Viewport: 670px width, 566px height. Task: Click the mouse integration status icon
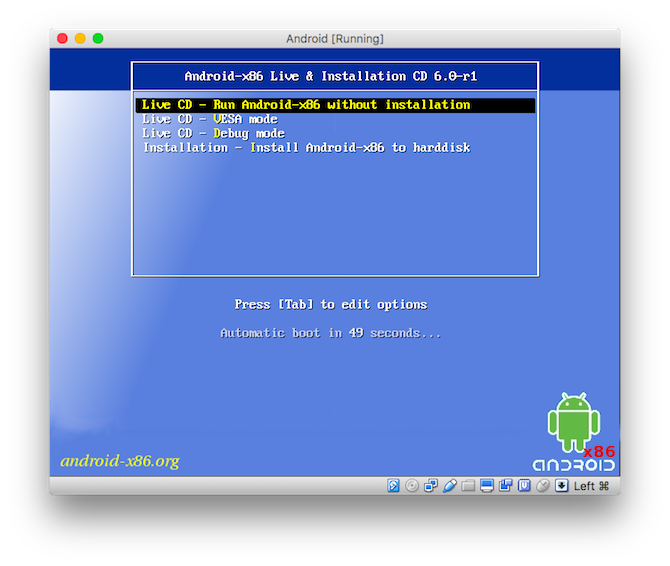(543, 486)
